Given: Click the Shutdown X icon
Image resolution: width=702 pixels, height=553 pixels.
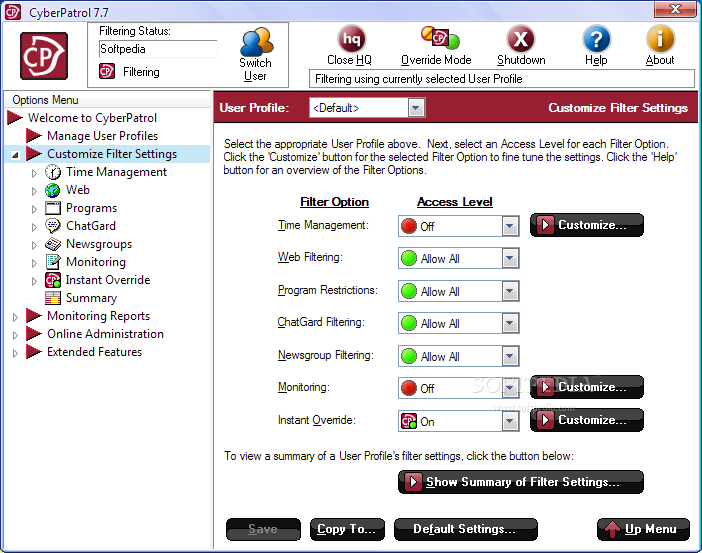Looking at the screenshot, I should (x=521, y=39).
